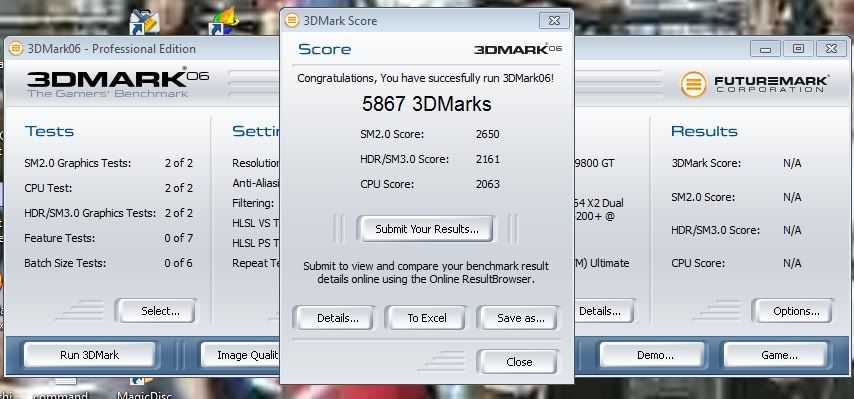The height and width of the screenshot is (399, 854).
Task: Open the Image Quality button
Action: point(240,355)
